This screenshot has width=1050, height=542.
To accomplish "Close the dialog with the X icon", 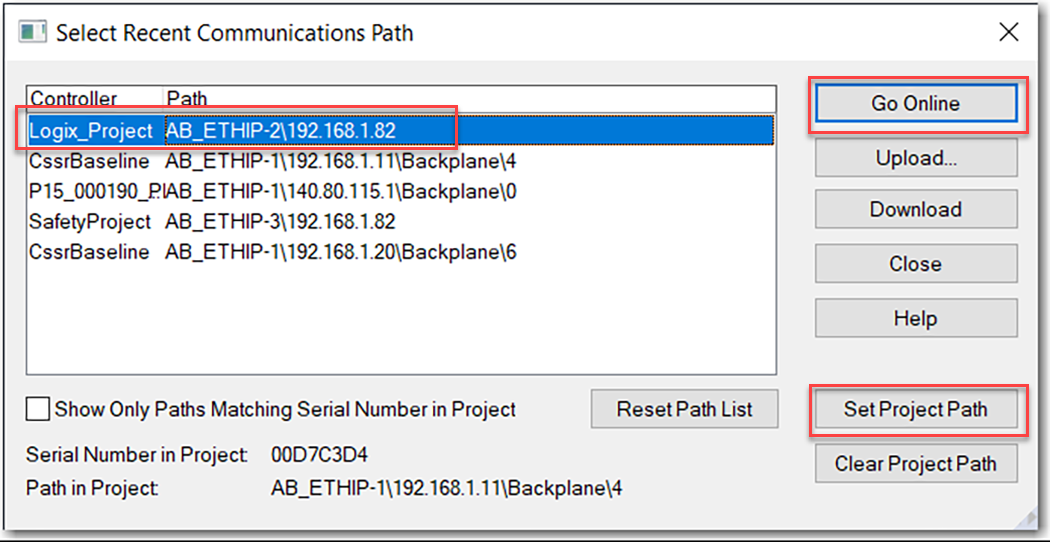I will pyautogui.click(x=1009, y=32).
